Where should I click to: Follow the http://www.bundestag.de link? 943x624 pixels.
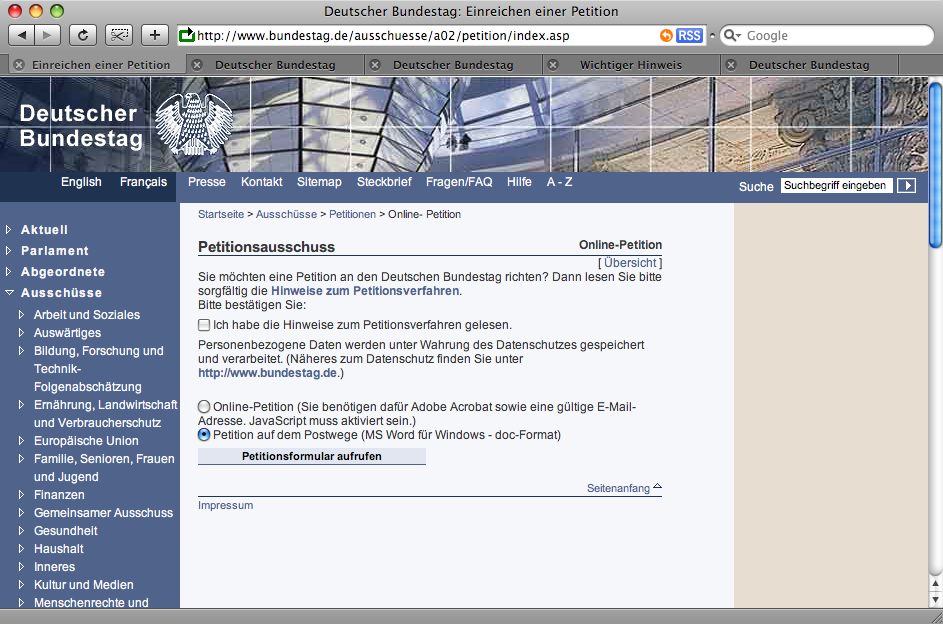coord(268,373)
